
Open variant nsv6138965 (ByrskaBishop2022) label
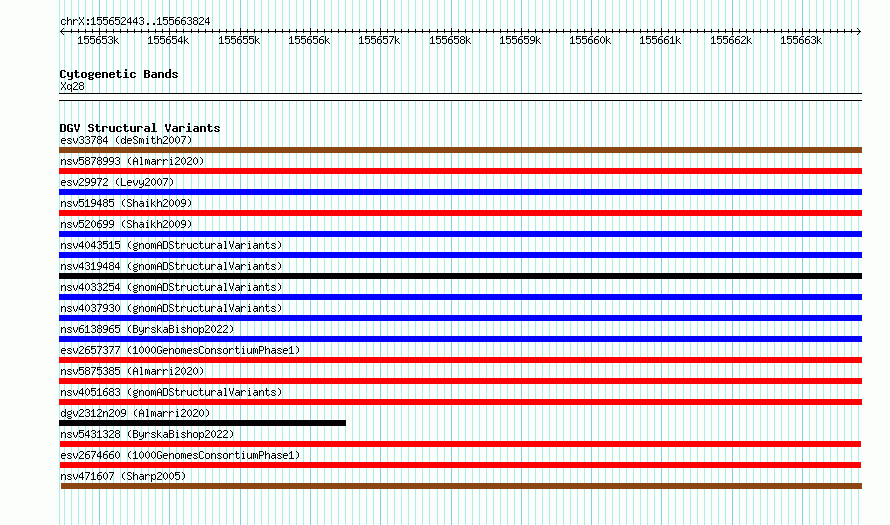[x=147, y=329]
